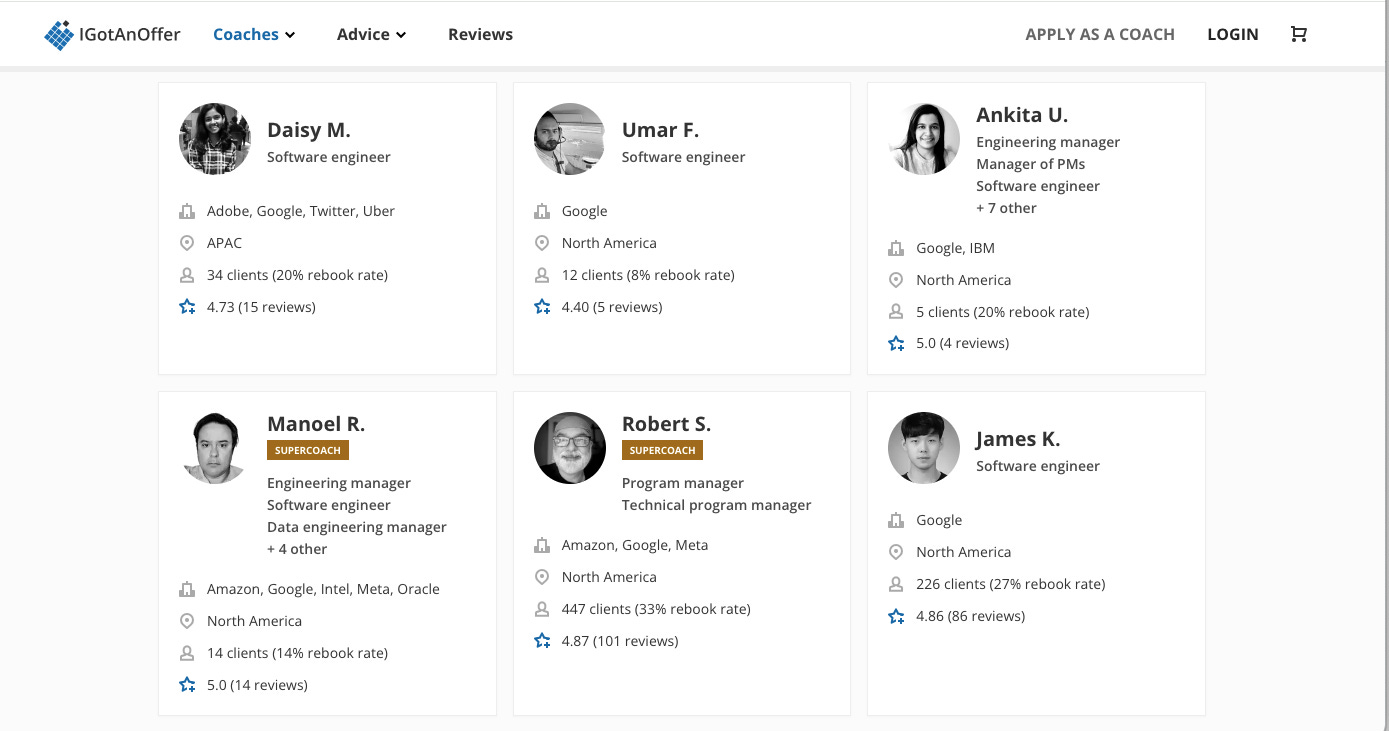Viewport: 1389px width, 731px height.
Task: Click location pin icon beside APAC
Action: click(187, 243)
